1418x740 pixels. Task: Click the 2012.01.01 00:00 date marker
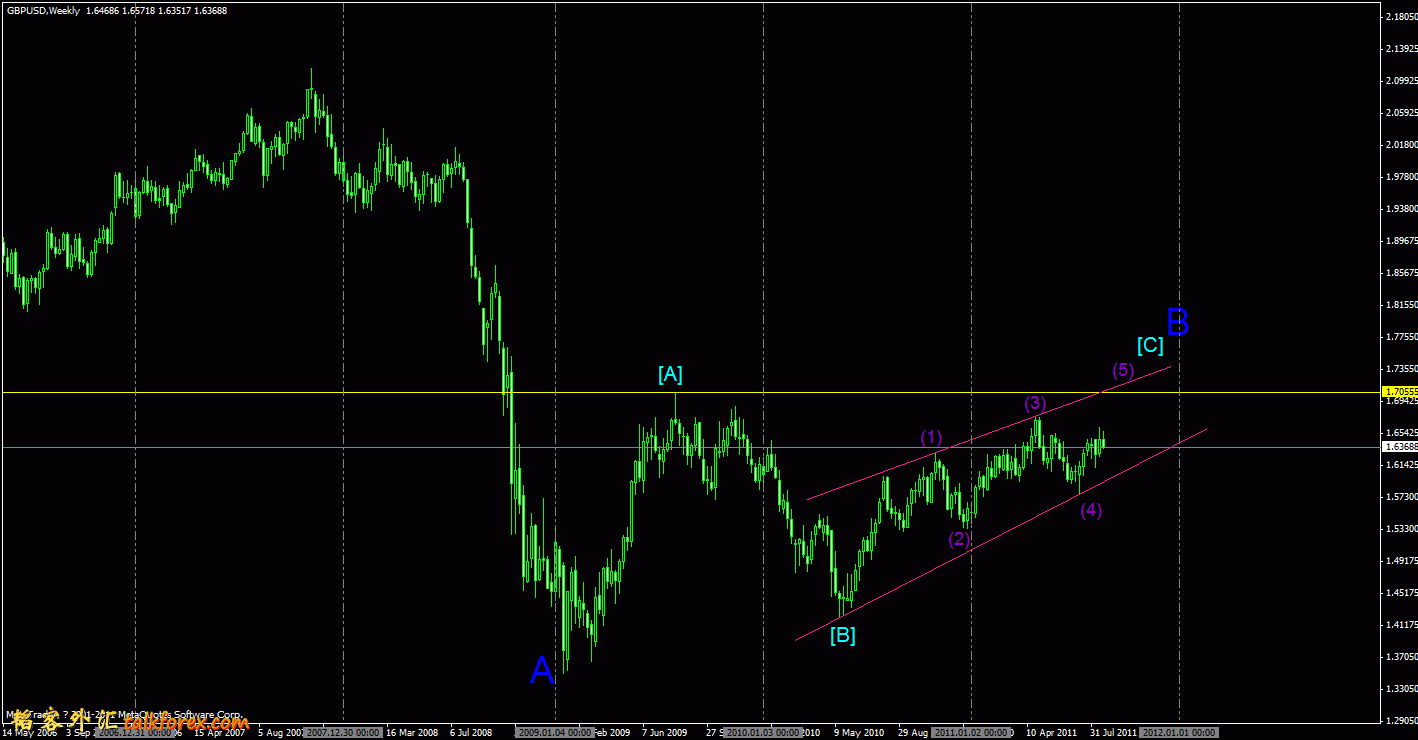[1179, 733]
